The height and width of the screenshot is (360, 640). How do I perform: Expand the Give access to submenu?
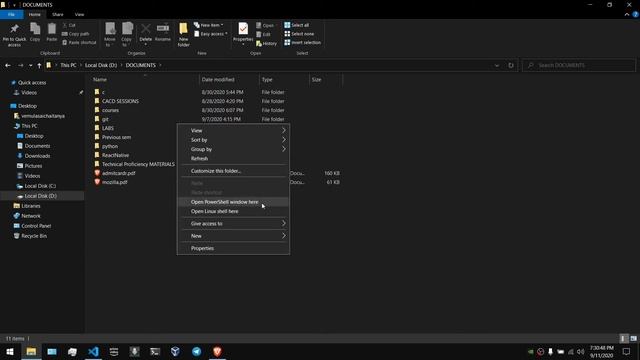click(233, 224)
